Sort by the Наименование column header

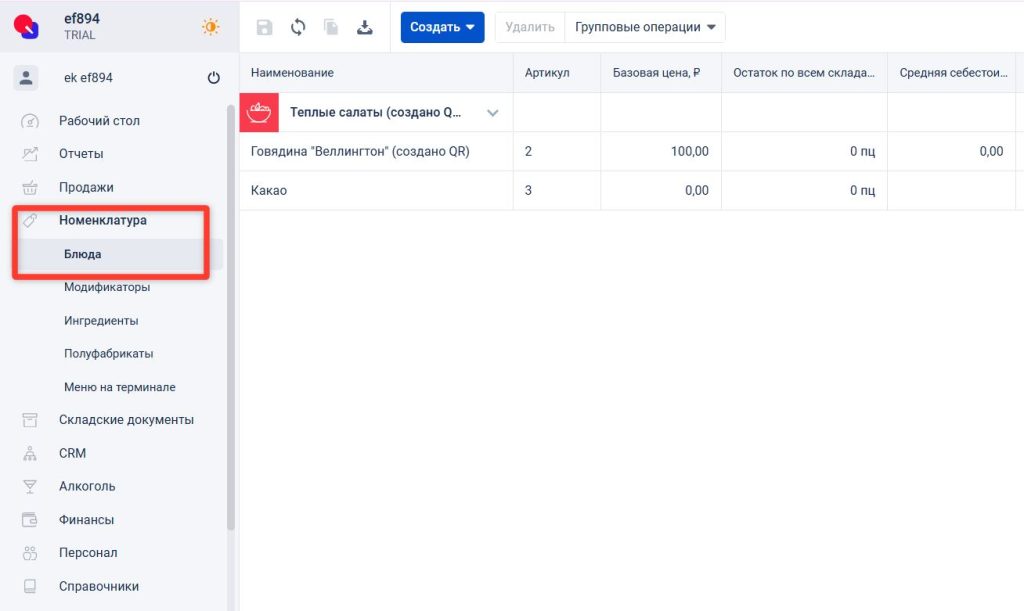pos(292,73)
